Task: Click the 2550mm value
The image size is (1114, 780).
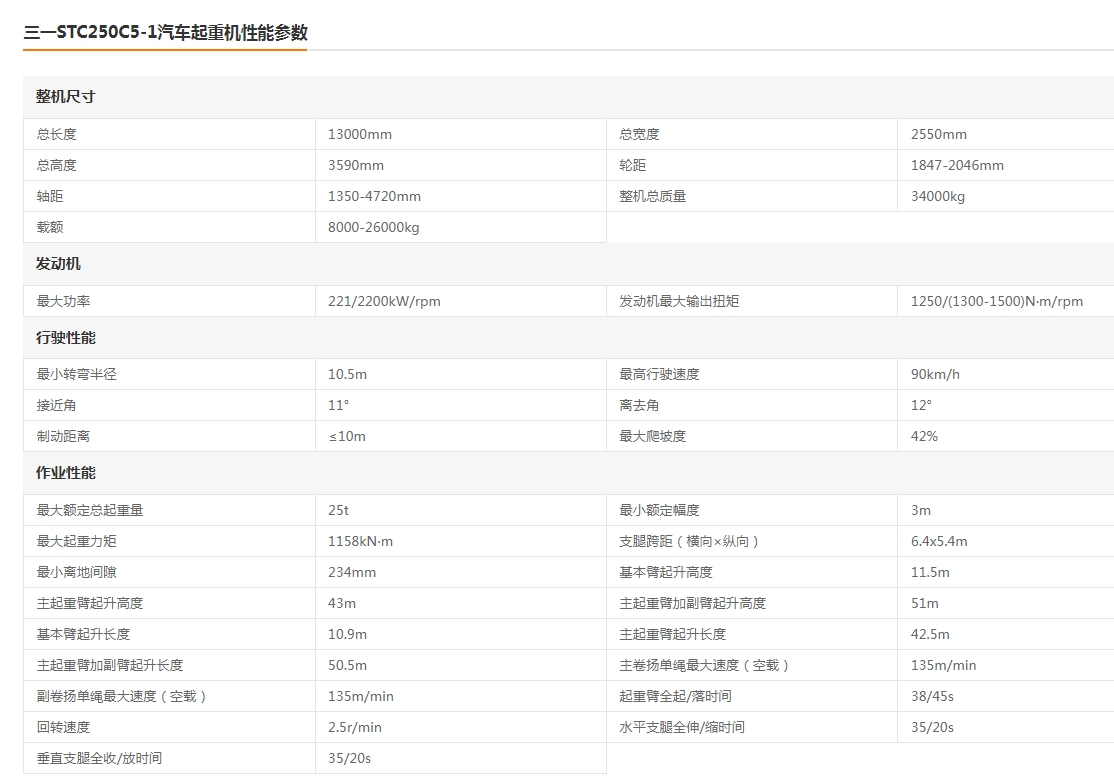Action: point(939,134)
